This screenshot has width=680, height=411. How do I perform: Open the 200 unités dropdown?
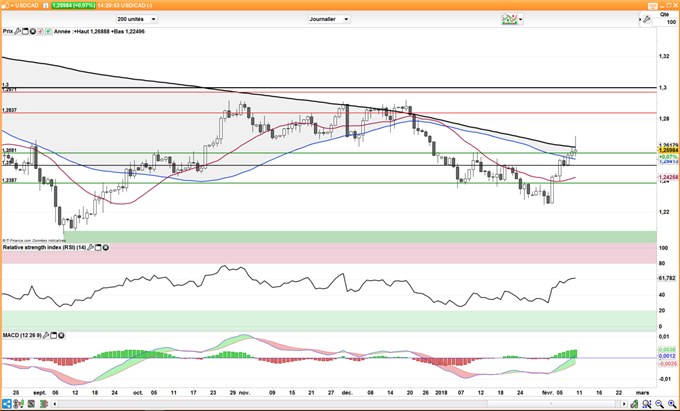[x=137, y=19]
